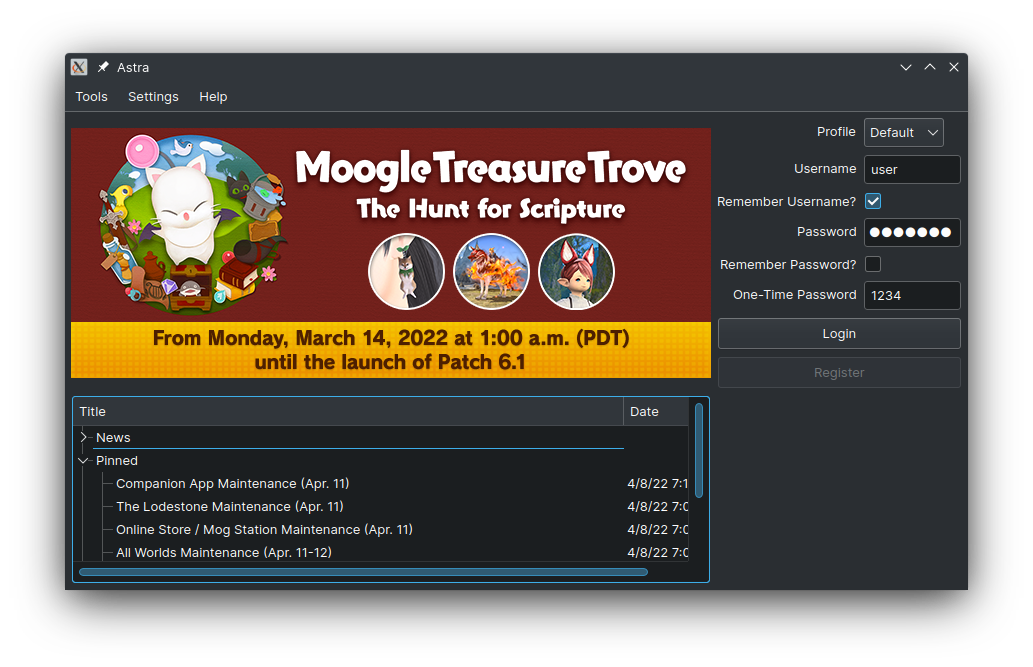Image resolution: width=1033 pixels, height=667 pixels.
Task: Collapse the Pinned tree section
Action: [x=84, y=461]
